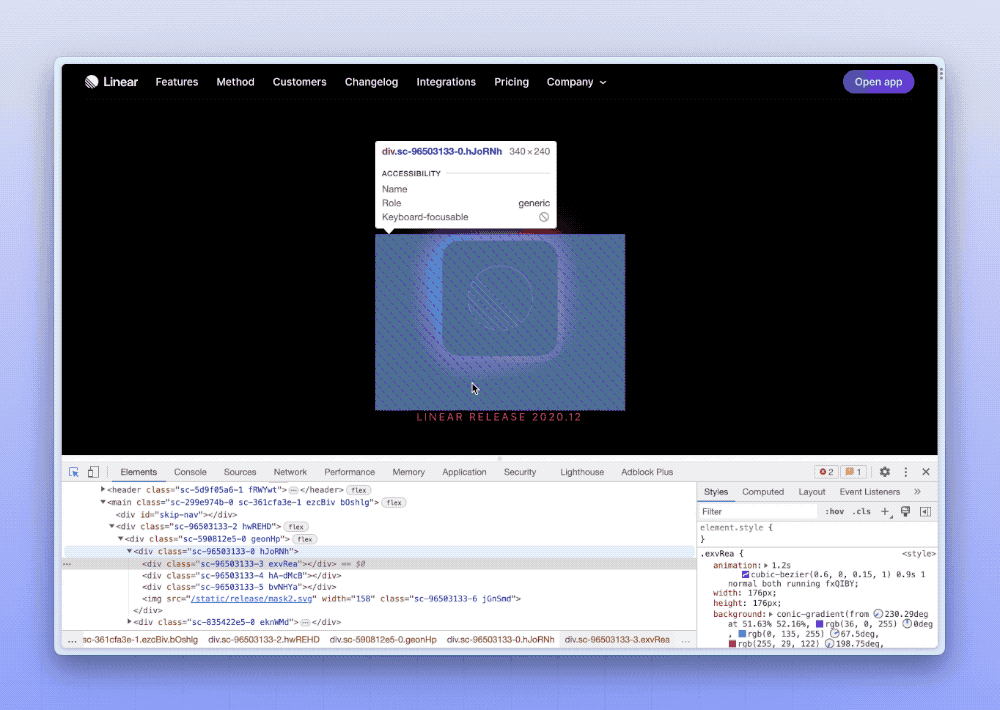
Task: Open the cubic-bezier easing editor icon
Action: (x=745, y=575)
